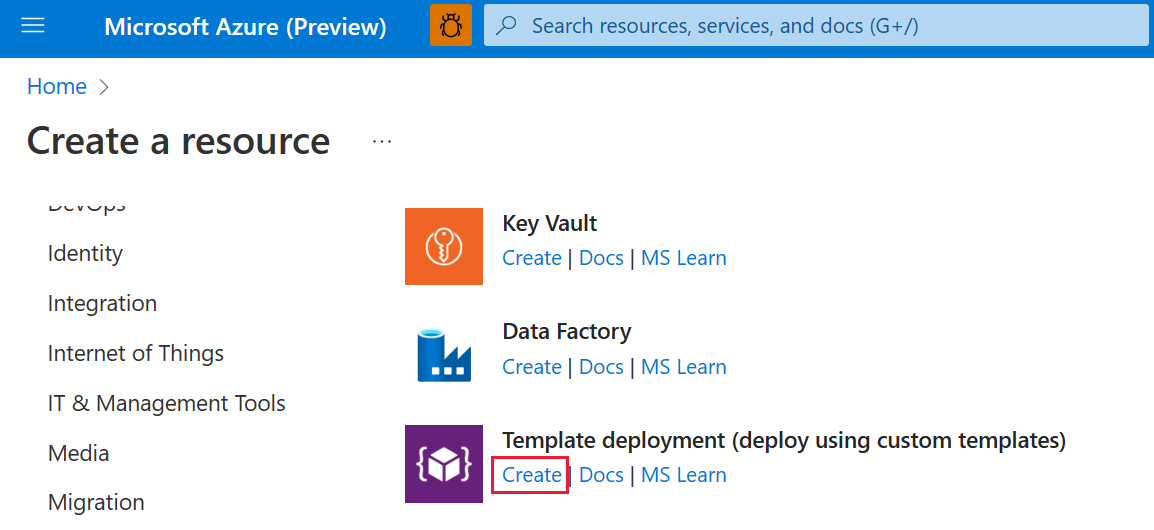The height and width of the screenshot is (530, 1154).
Task: Open MS Learn for Template deployment
Action: click(x=684, y=476)
